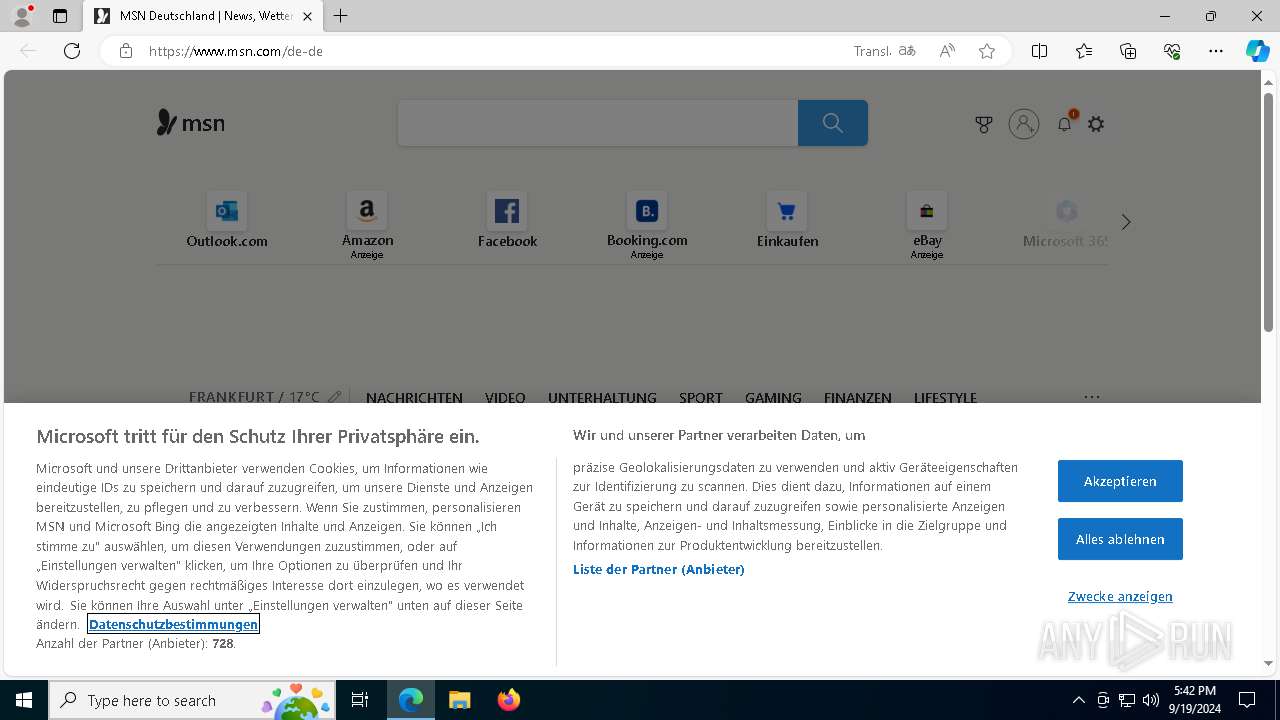
Task: Close the MSN Deutschland tab
Action: click(307, 16)
